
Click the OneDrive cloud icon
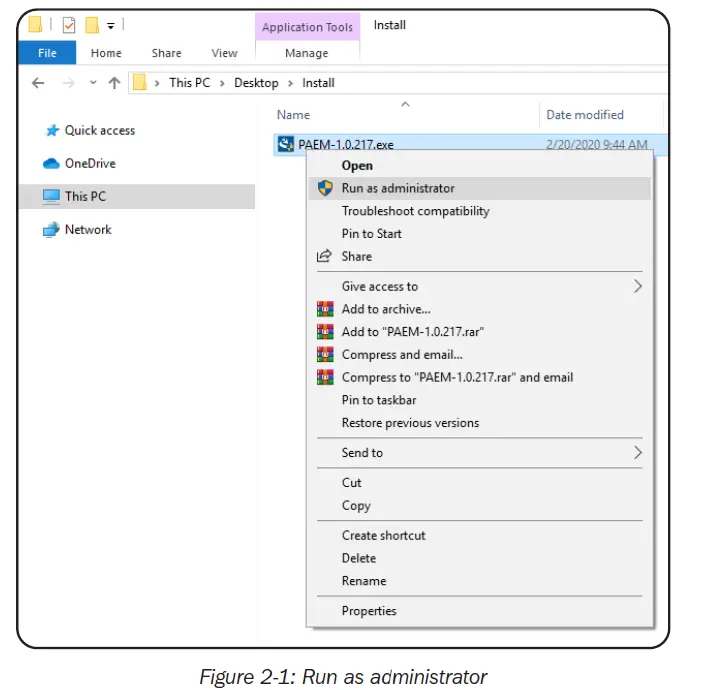pyautogui.click(x=51, y=164)
